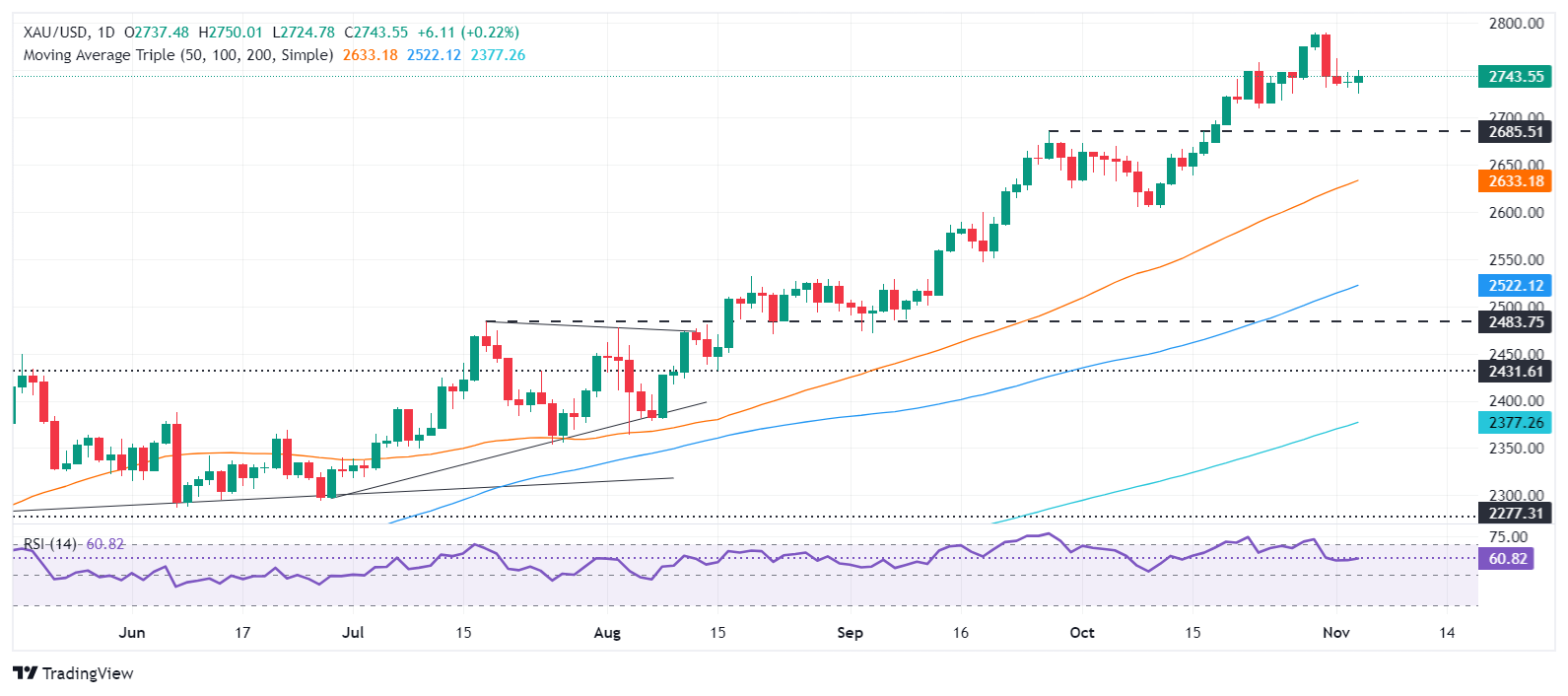Click the purple 60.82 RSI tag on axis
Image resolution: width=1568 pixels, height=696 pixels.
pos(1507,559)
